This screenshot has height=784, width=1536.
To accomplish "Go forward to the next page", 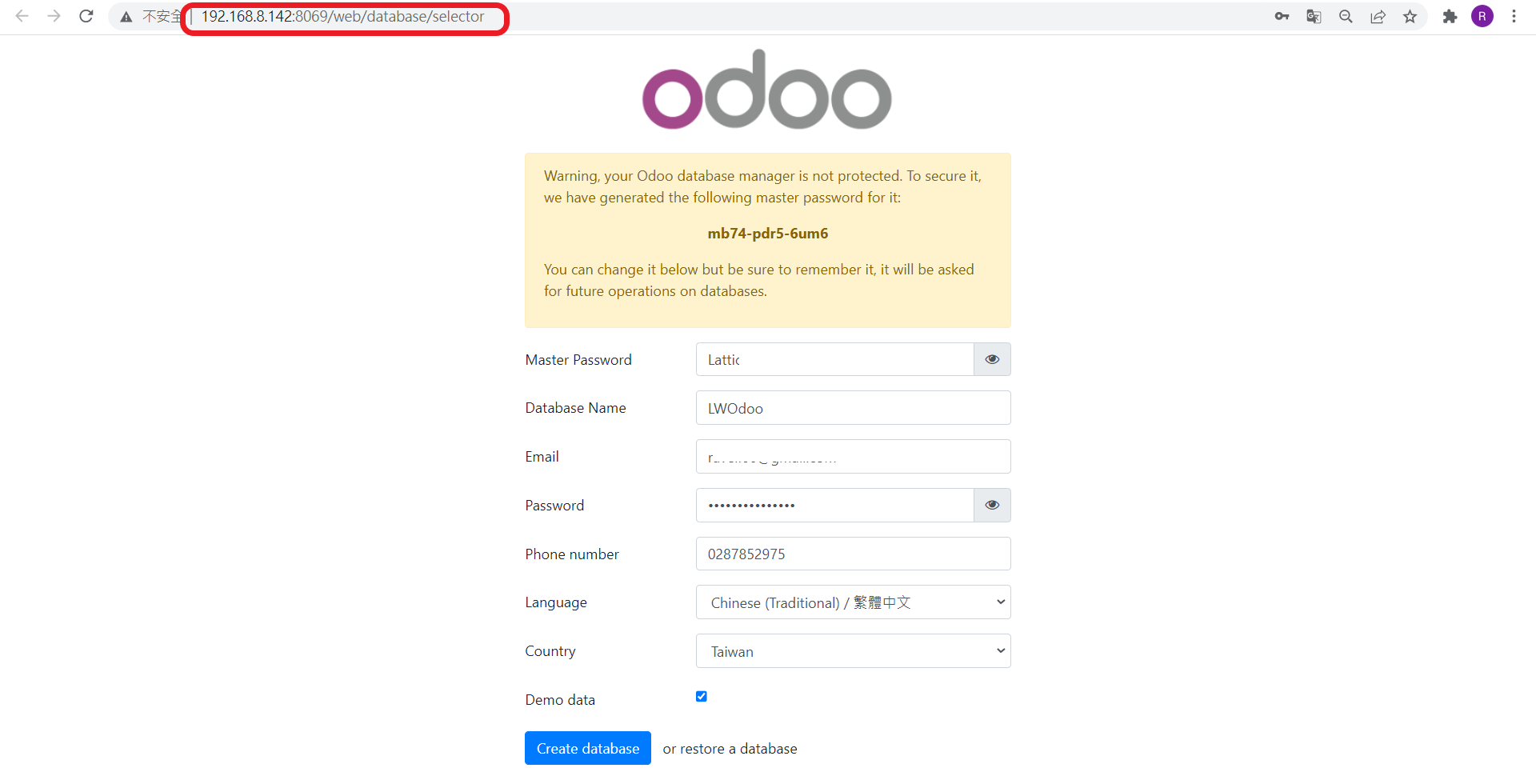I will click(54, 16).
